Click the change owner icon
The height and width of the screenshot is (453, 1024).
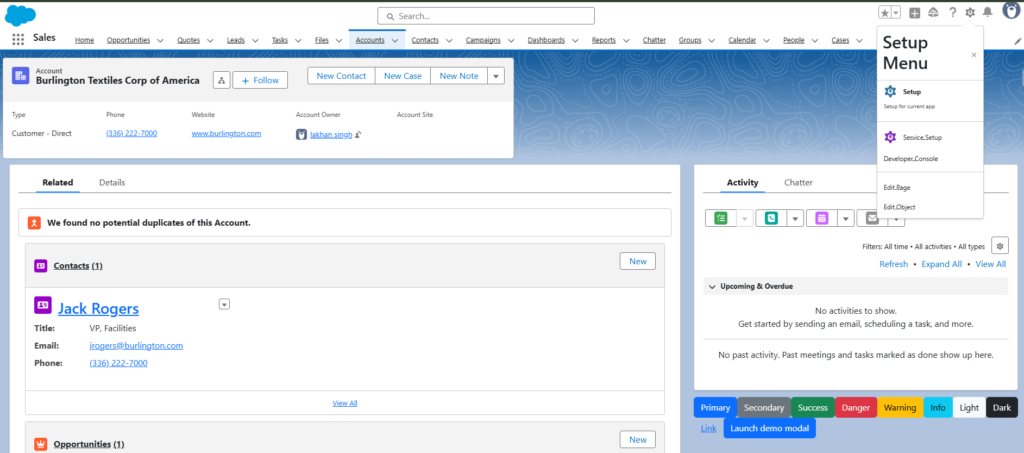point(358,134)
